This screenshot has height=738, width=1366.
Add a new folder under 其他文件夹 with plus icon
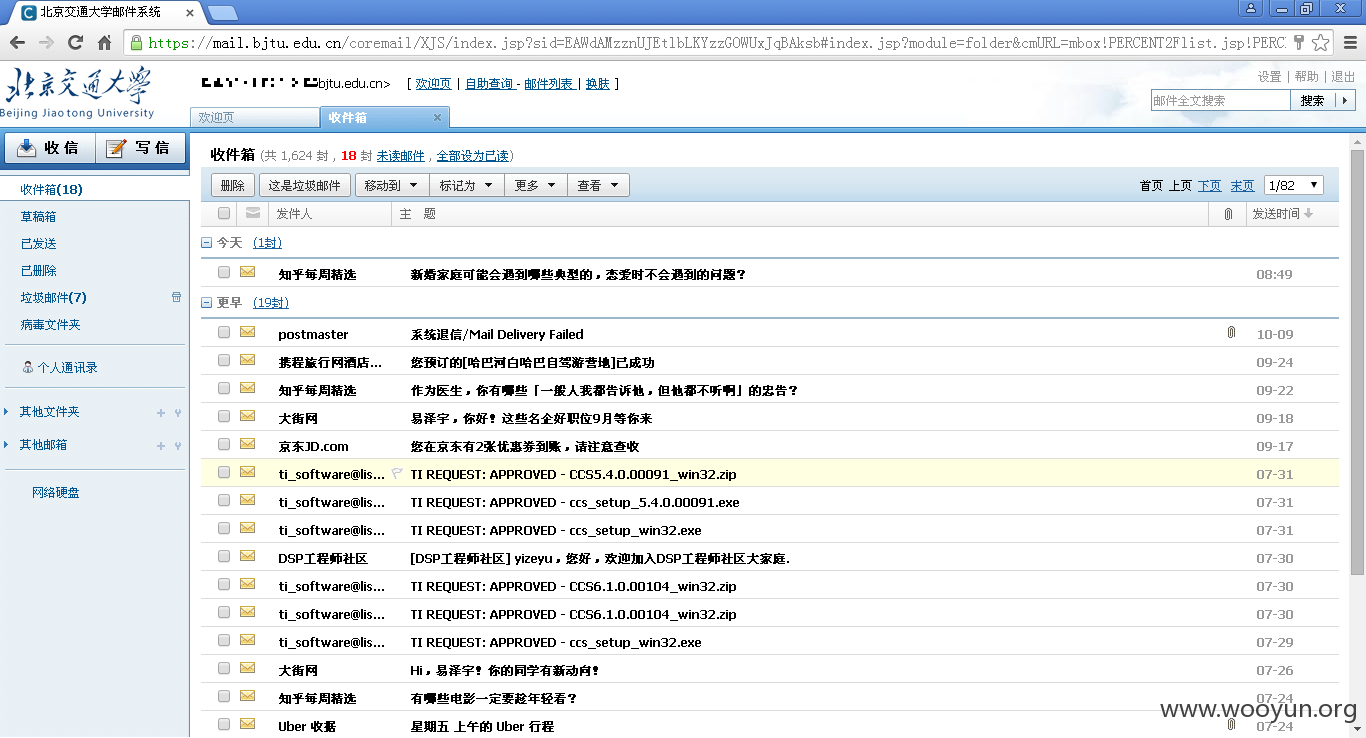tap(161, 413)
